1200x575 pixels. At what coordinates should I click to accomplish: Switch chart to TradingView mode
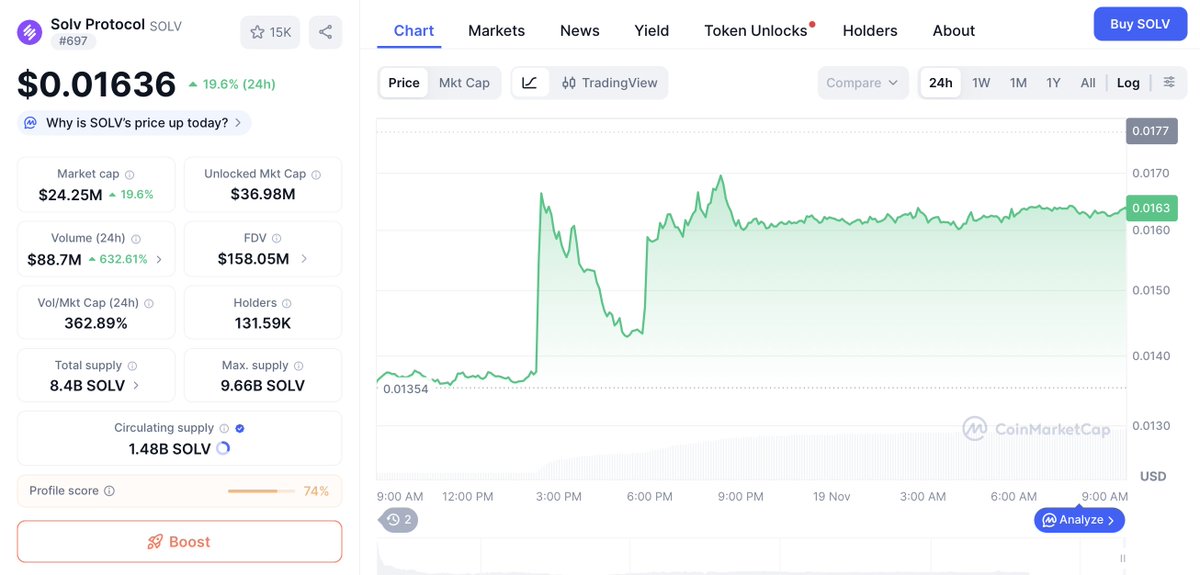609,83
